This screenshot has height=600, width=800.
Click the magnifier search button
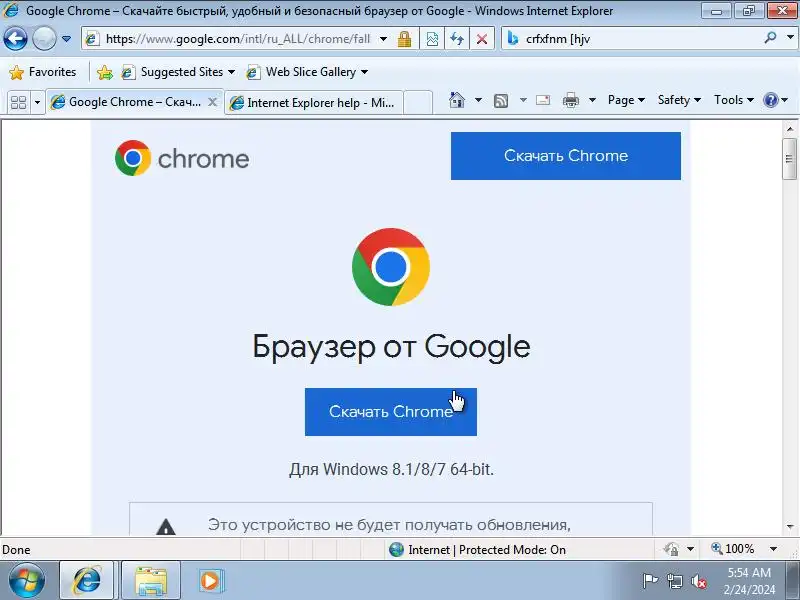tap(770, 38)
